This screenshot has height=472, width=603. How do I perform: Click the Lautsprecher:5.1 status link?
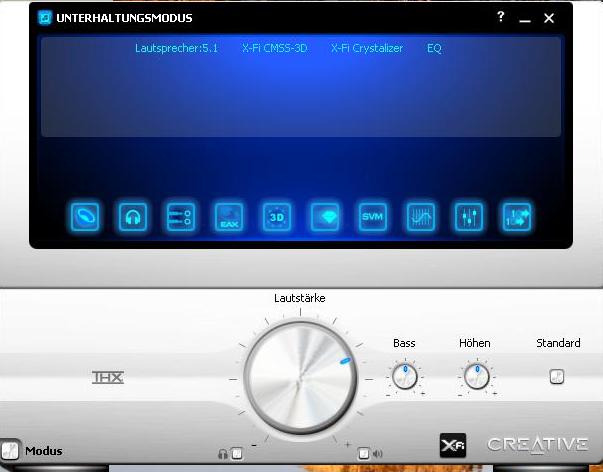point(177,48)
